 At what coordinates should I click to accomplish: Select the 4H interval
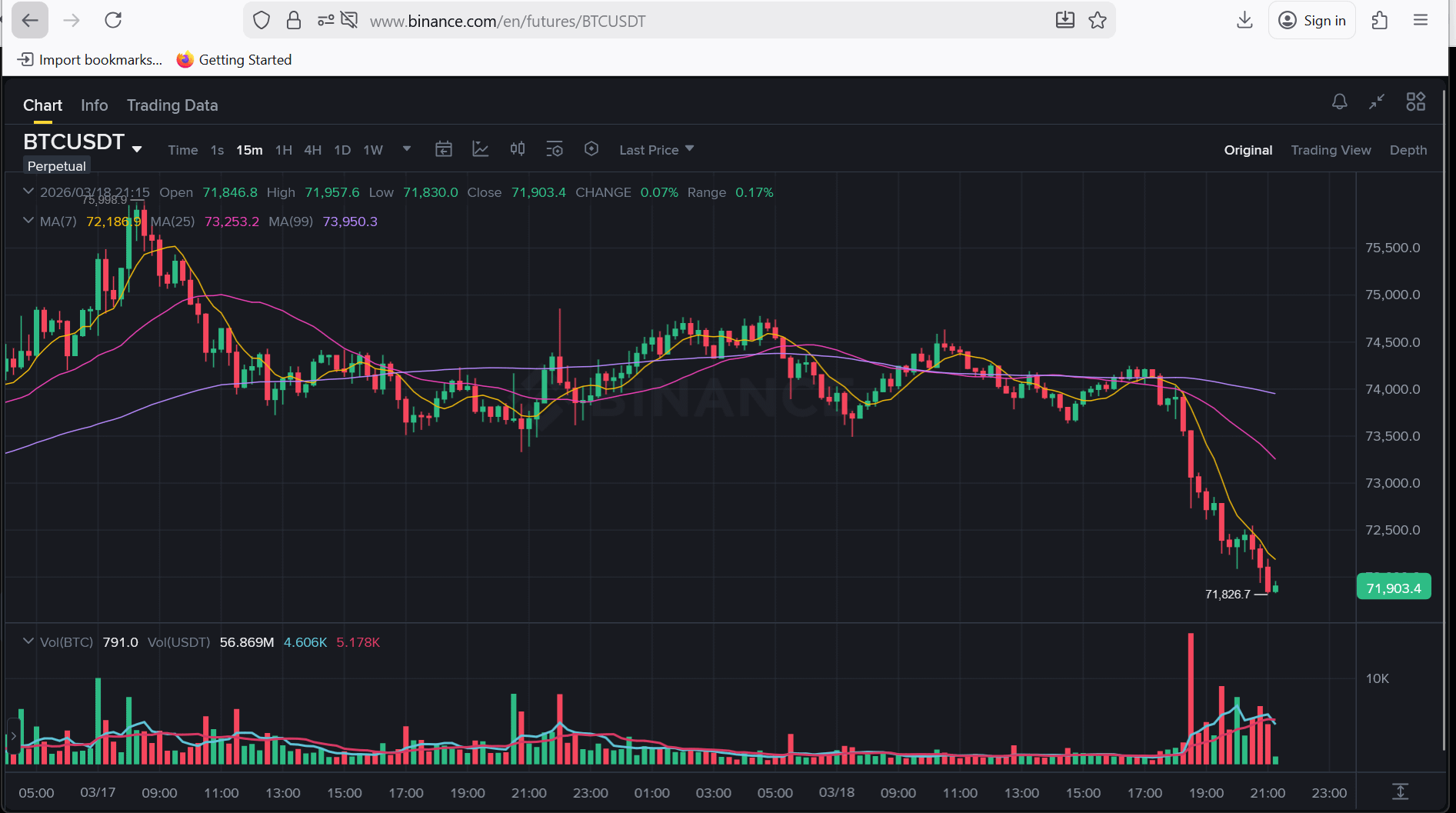tap(313, 150)
